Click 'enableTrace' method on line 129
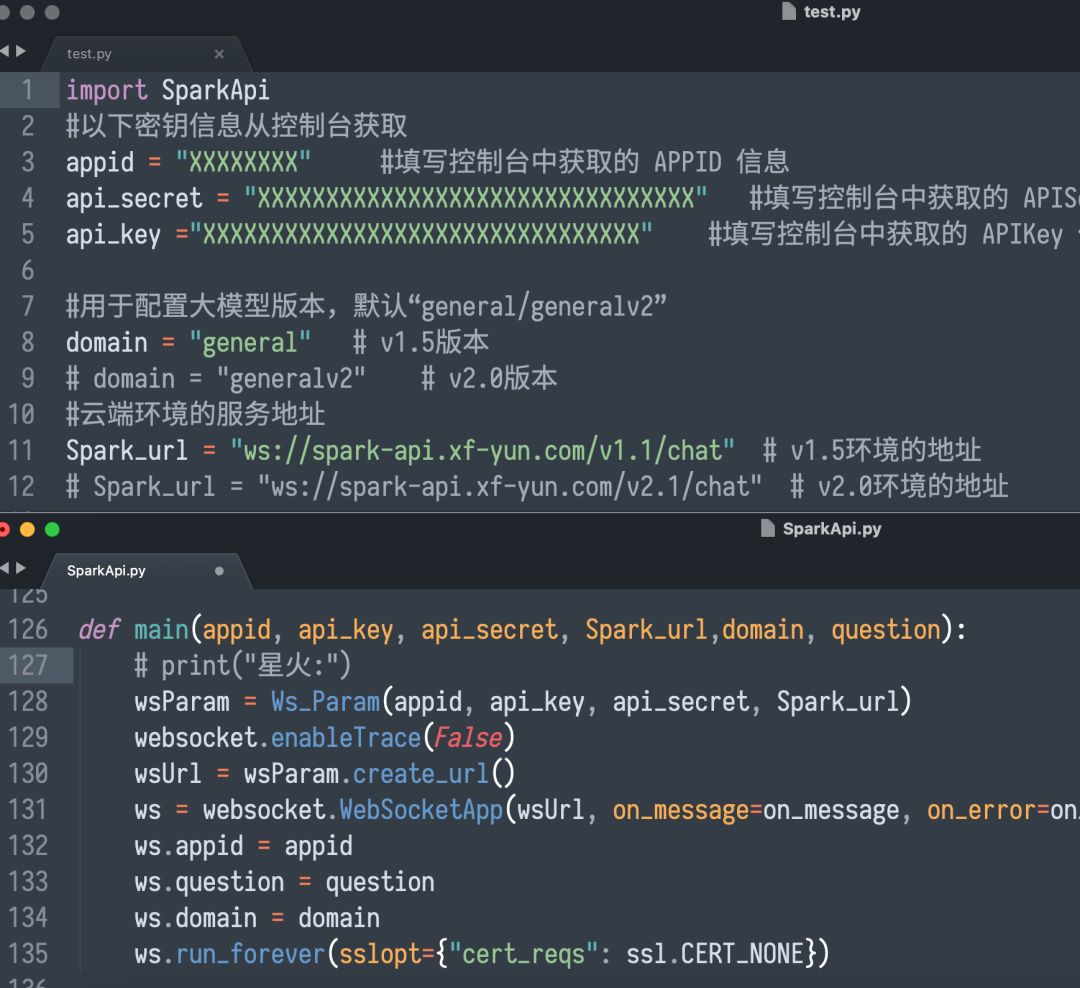 (346, 738)
